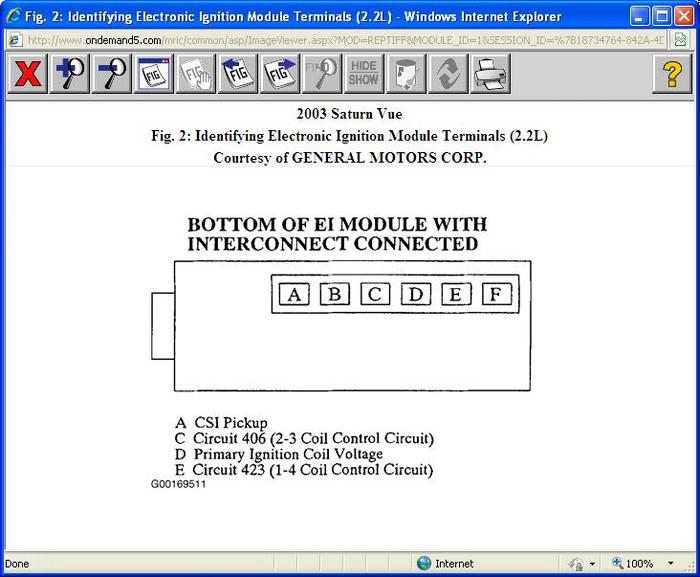Open the zoom level dropdown arrow
This screenshot has height=577, width=700.
coord(670,563)
